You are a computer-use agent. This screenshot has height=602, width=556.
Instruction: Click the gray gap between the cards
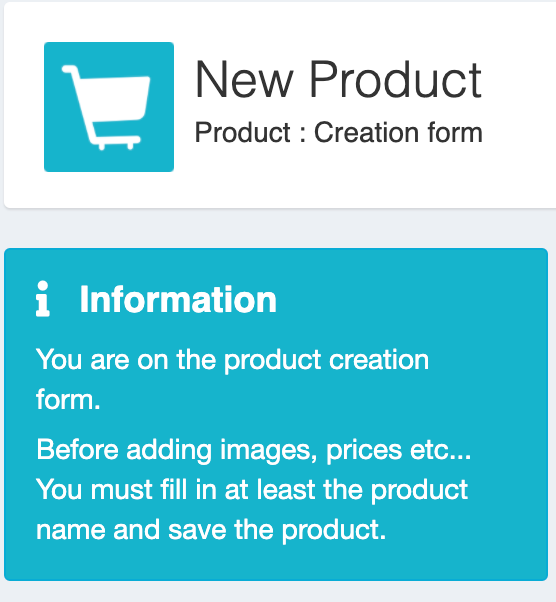278,228
